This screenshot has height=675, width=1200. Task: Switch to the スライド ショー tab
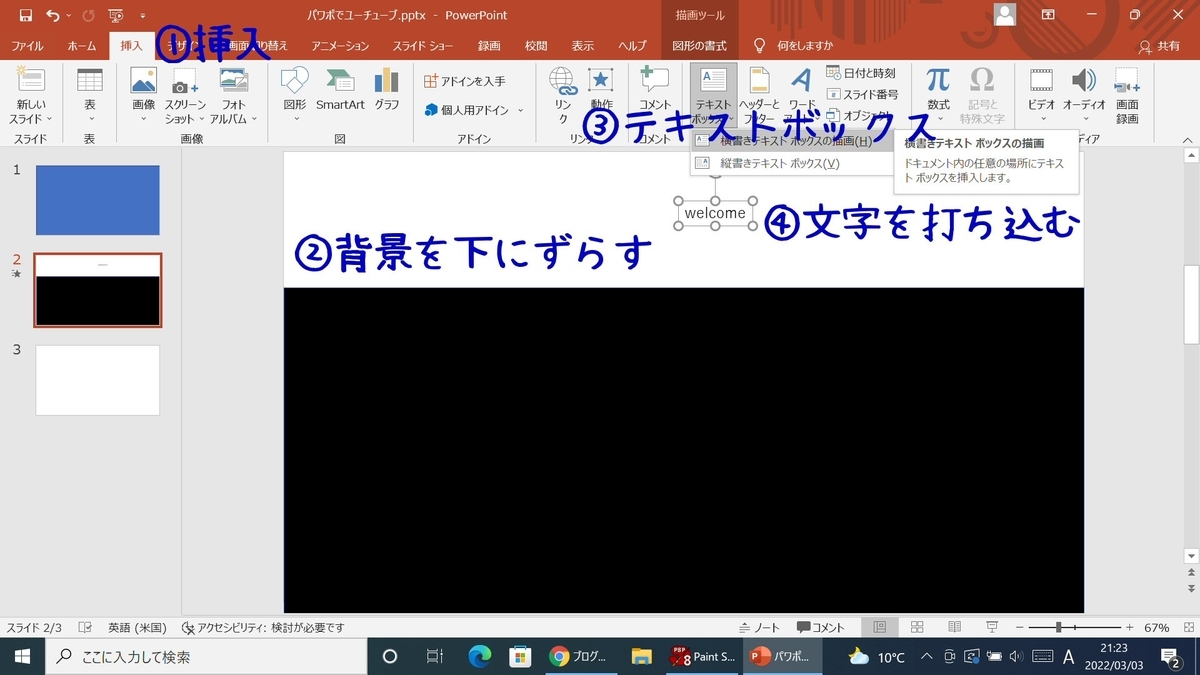coord(423,46)
